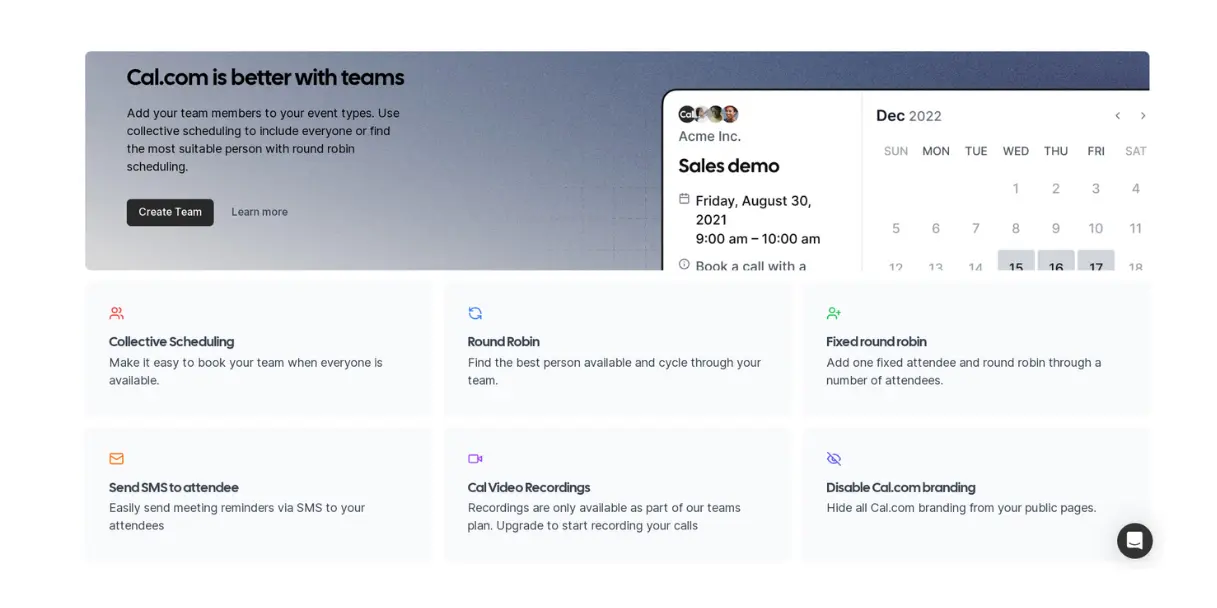Click the Disable Cal.com branding eye-off icon
This screenshot has width=1217, height=608.
(x=834, y=459)
